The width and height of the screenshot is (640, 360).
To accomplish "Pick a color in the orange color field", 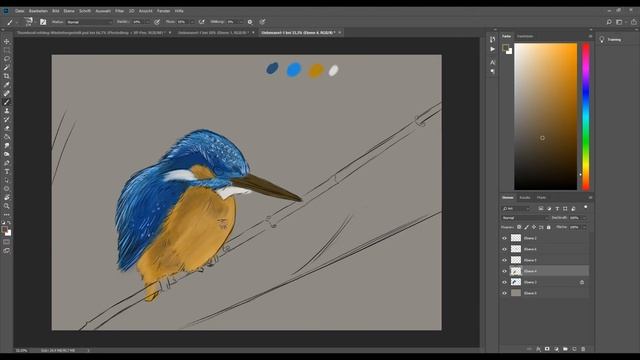I will tap(546, 116).
